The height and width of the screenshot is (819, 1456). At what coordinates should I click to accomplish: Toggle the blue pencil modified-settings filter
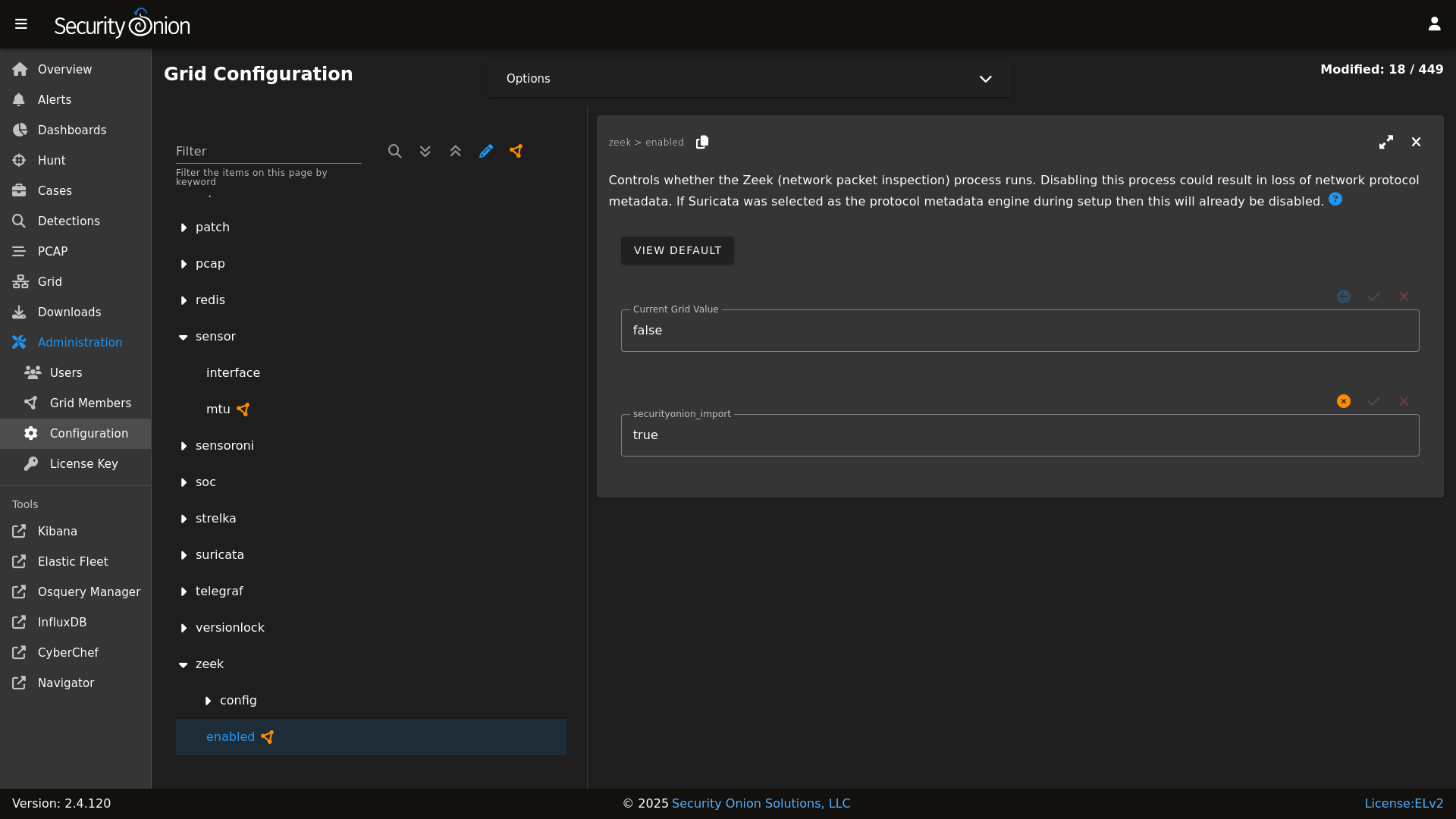tap(486, 152)
